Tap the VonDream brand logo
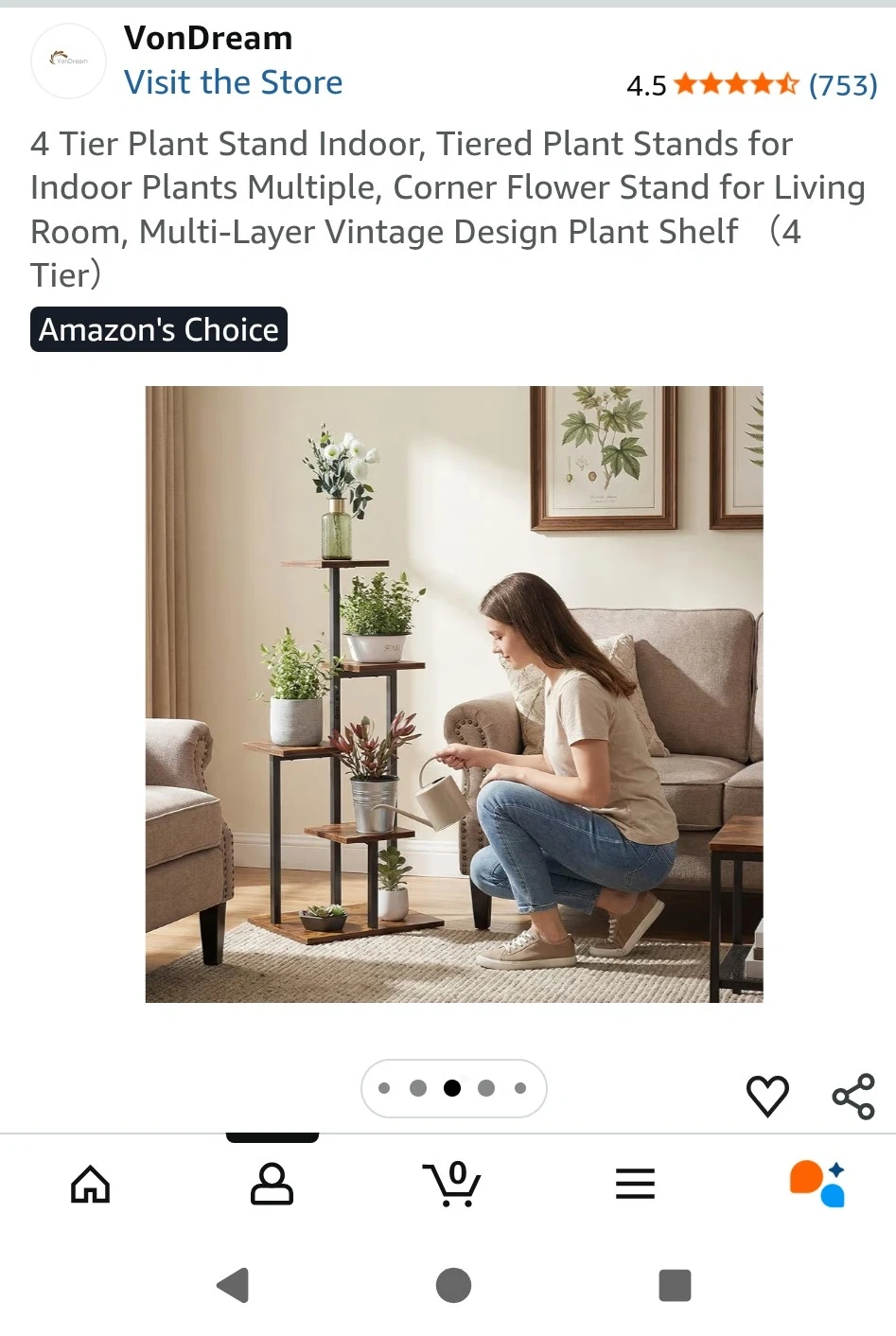Image resolution: width=896 pixels, height=1336 pixels. click(69, 61)
